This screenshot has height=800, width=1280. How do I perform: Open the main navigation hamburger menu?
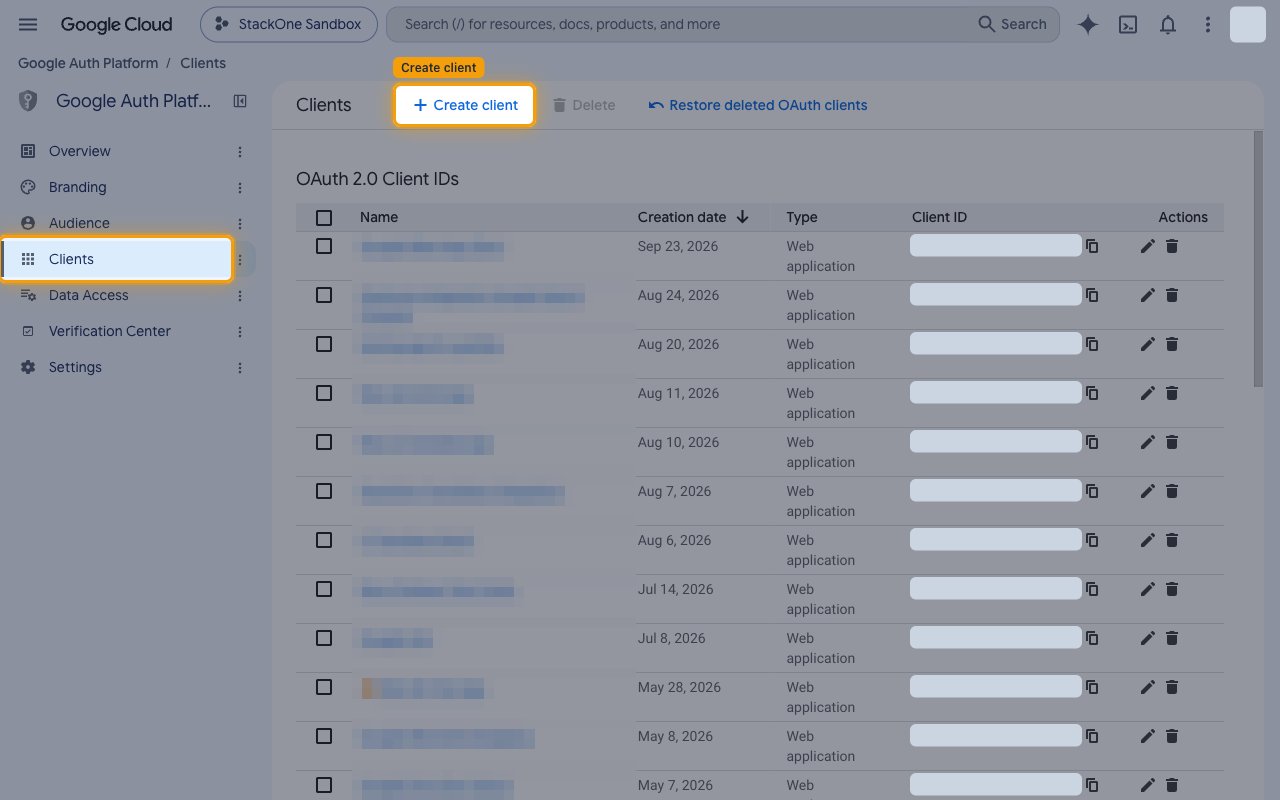(x=28, y=24)
